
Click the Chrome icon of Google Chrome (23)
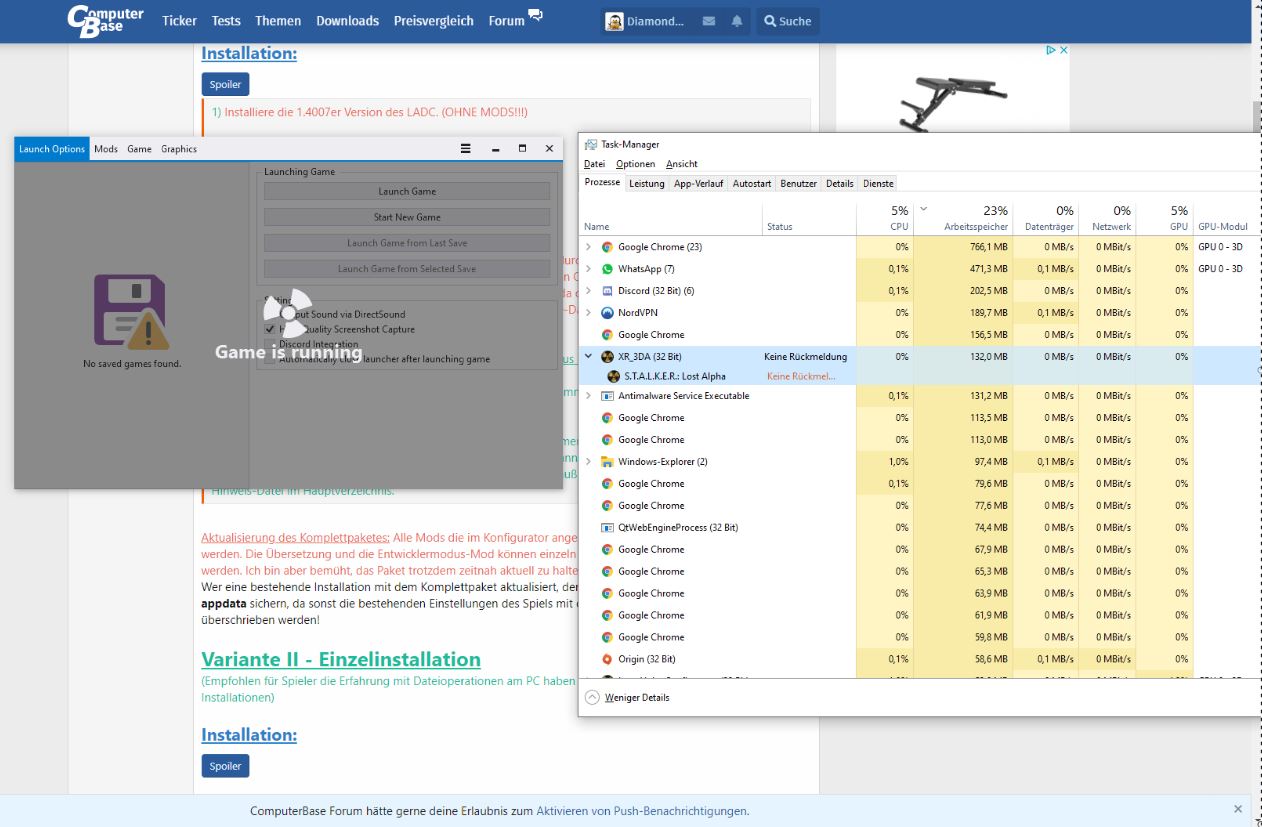click(x=607, y=247)
